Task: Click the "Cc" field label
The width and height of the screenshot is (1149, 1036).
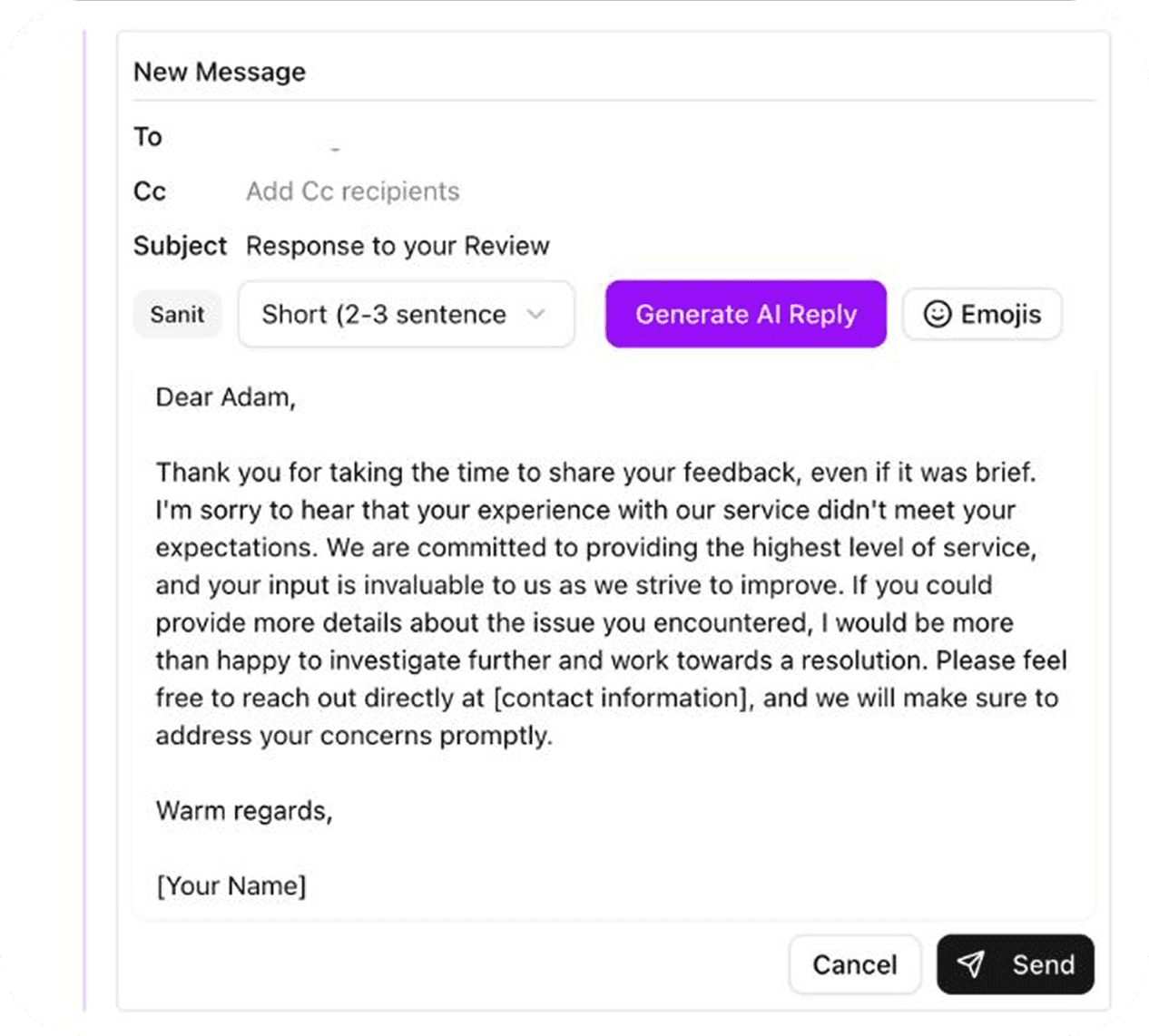Action: click(150, 191)
